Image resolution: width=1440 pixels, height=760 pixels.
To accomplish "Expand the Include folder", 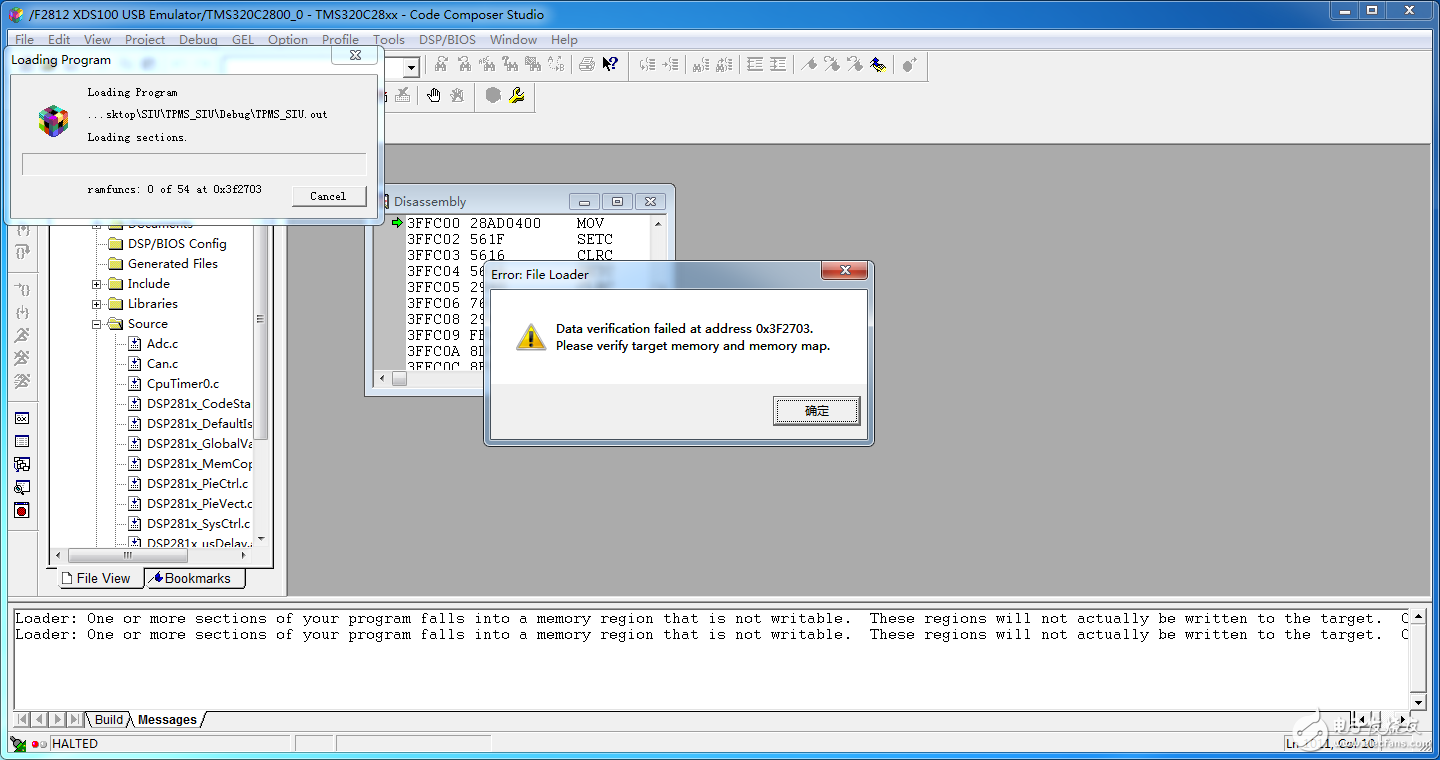I will coord(97,284).
